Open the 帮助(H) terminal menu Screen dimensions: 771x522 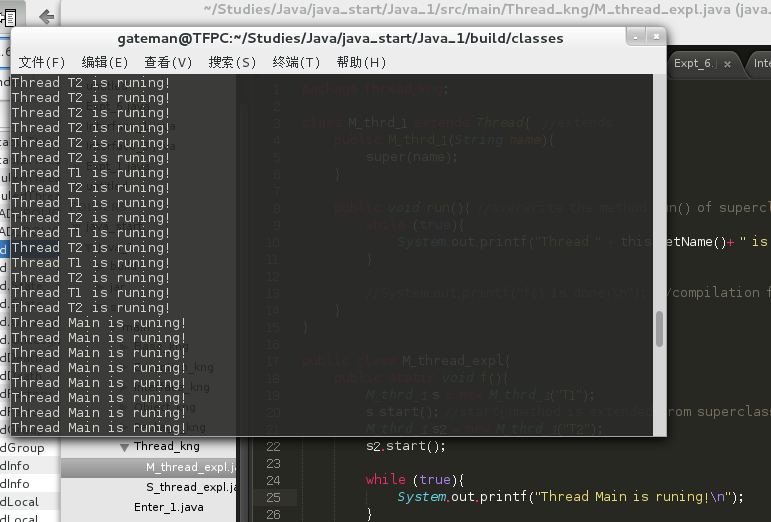point(361,62)
